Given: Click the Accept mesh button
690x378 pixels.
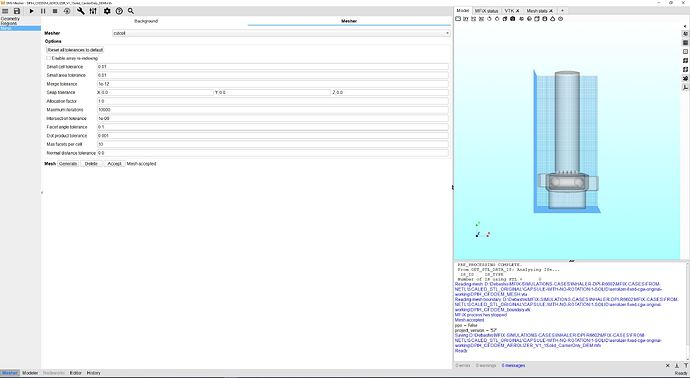Looking at the screenshot, I should [114, 164].
